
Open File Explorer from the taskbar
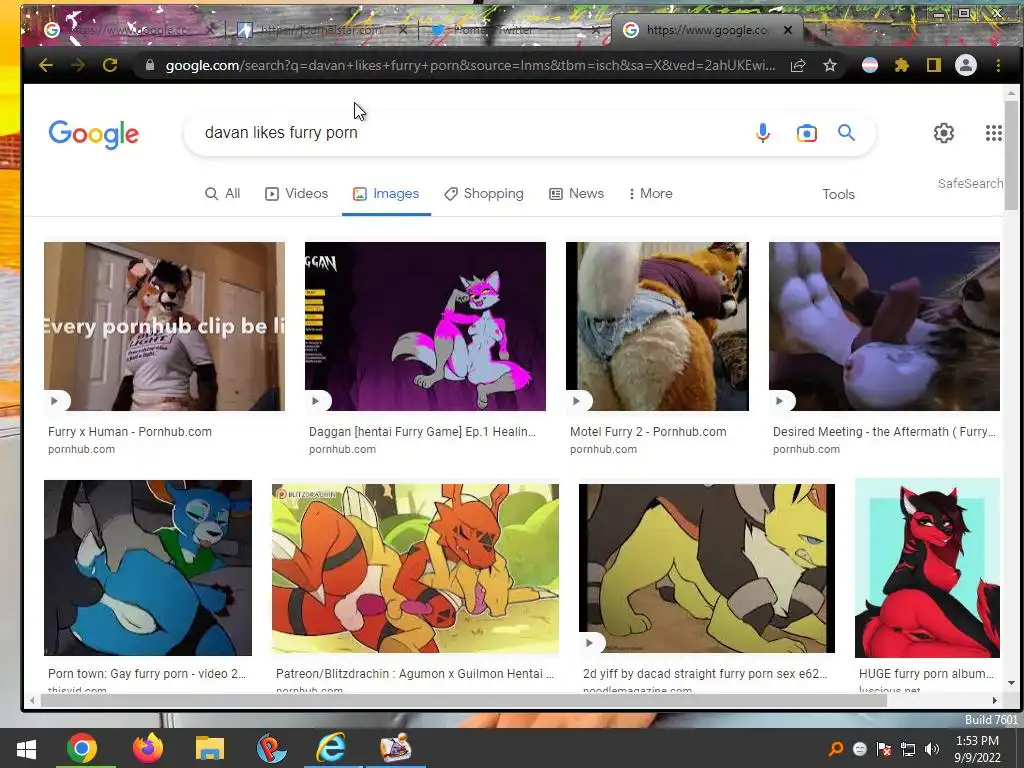pos(210,748)
